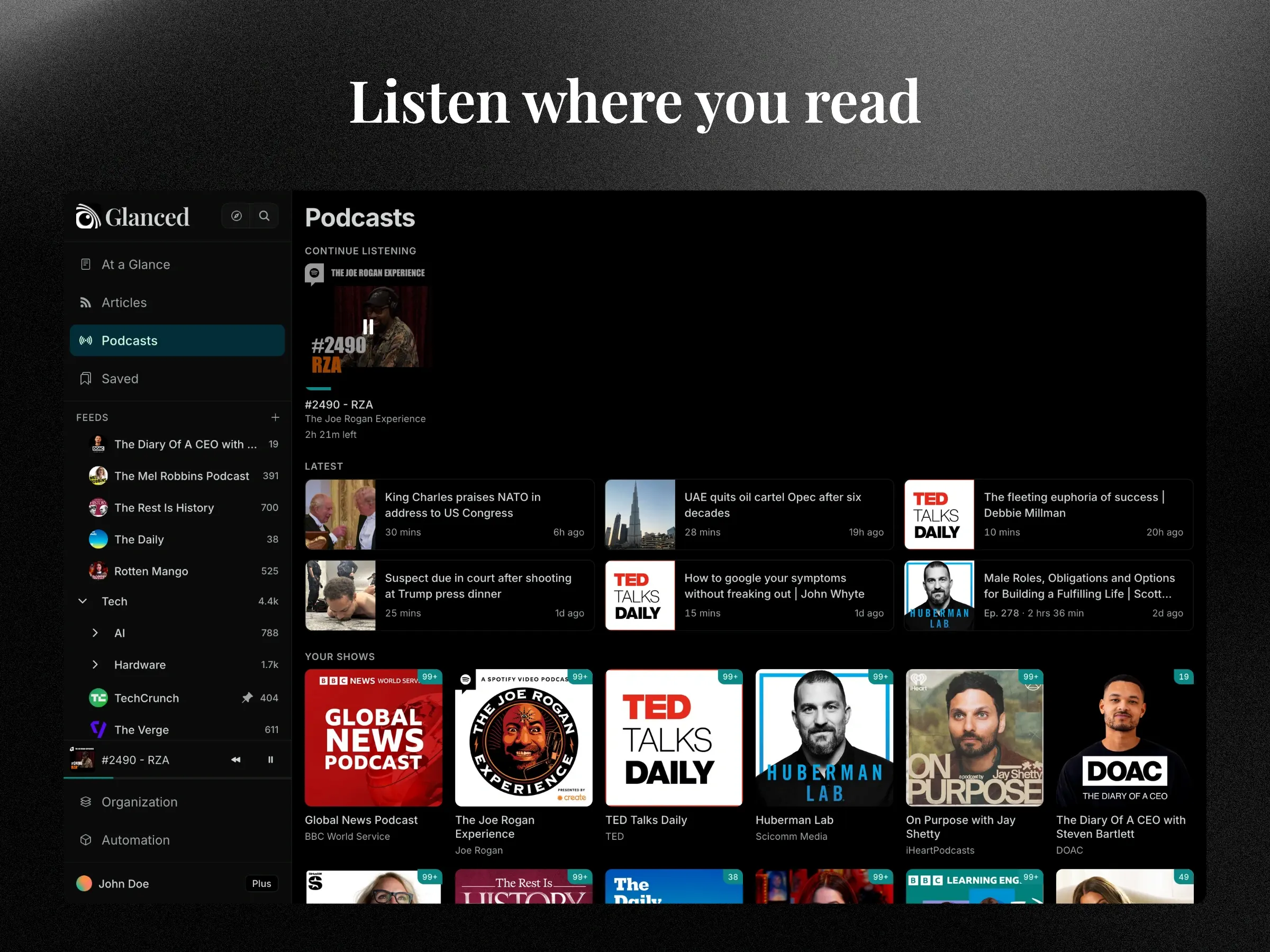Click the Saved bookmark icon

86,379
